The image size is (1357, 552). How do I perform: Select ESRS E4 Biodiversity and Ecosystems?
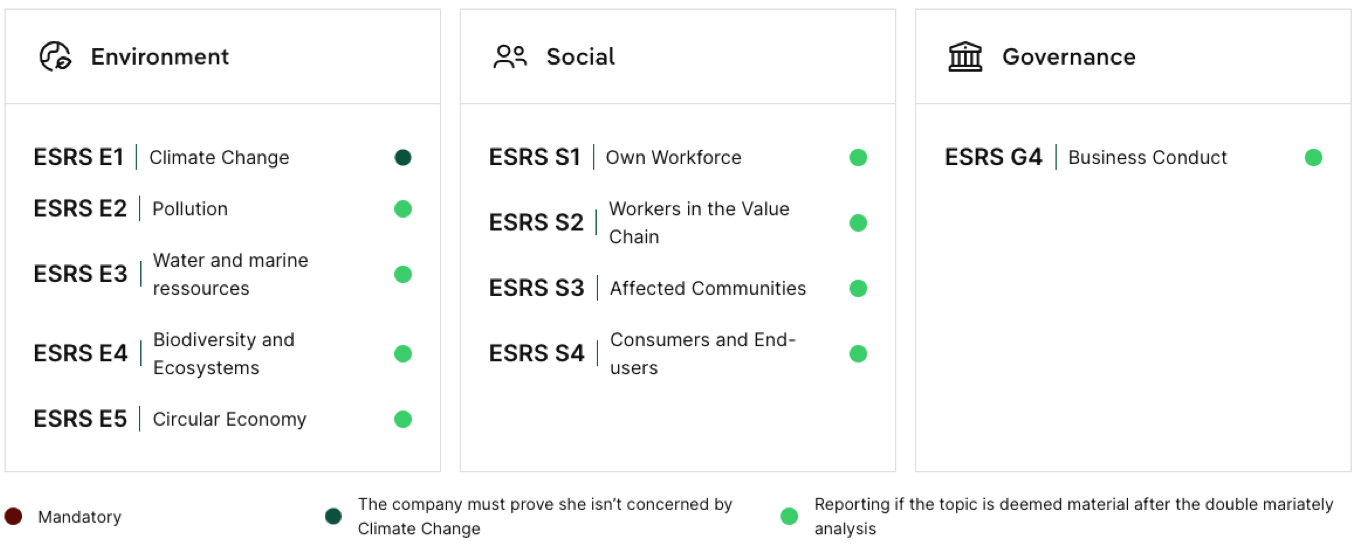point(222,354)
